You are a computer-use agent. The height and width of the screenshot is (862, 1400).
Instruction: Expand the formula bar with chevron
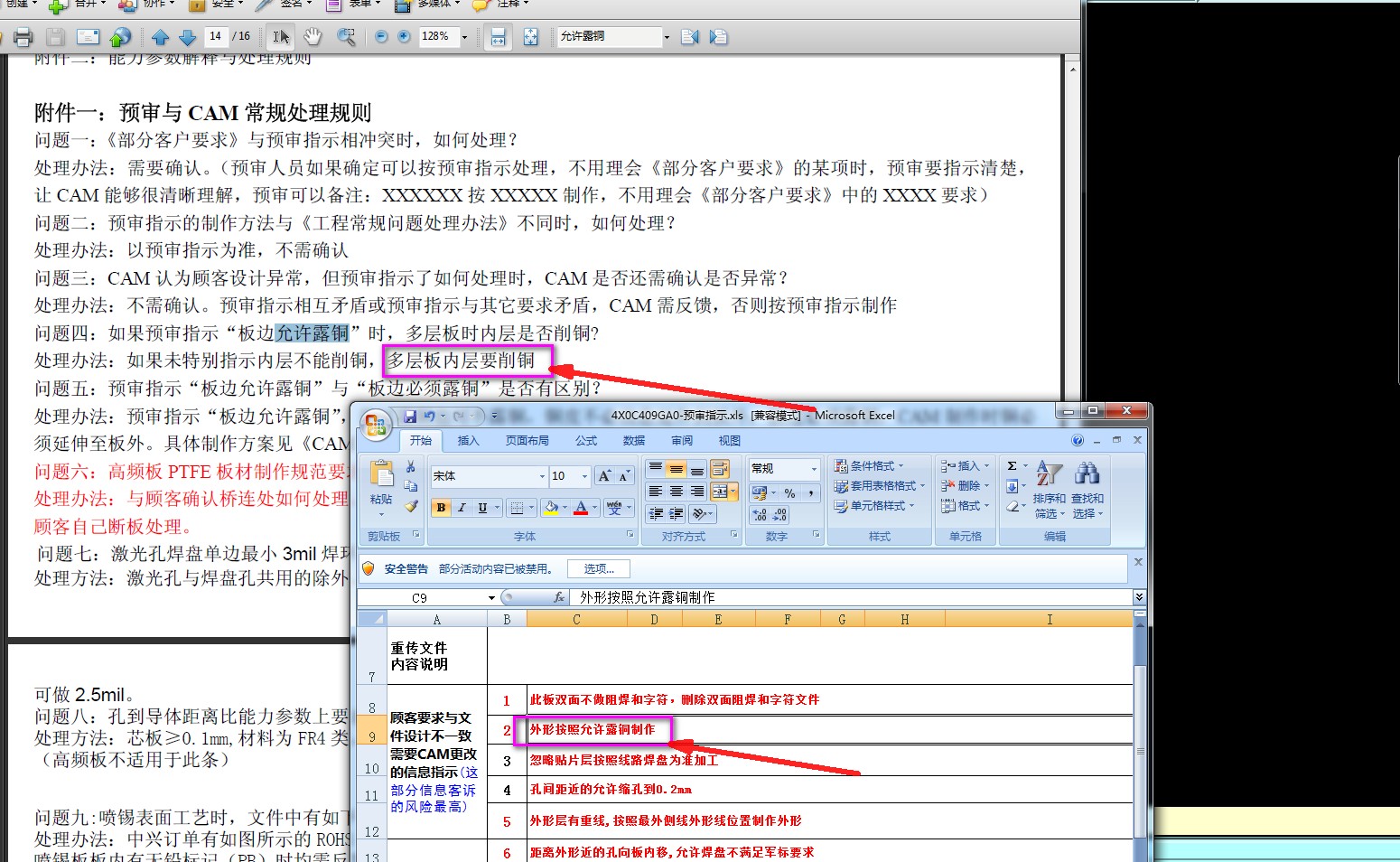pos(1139,597)
